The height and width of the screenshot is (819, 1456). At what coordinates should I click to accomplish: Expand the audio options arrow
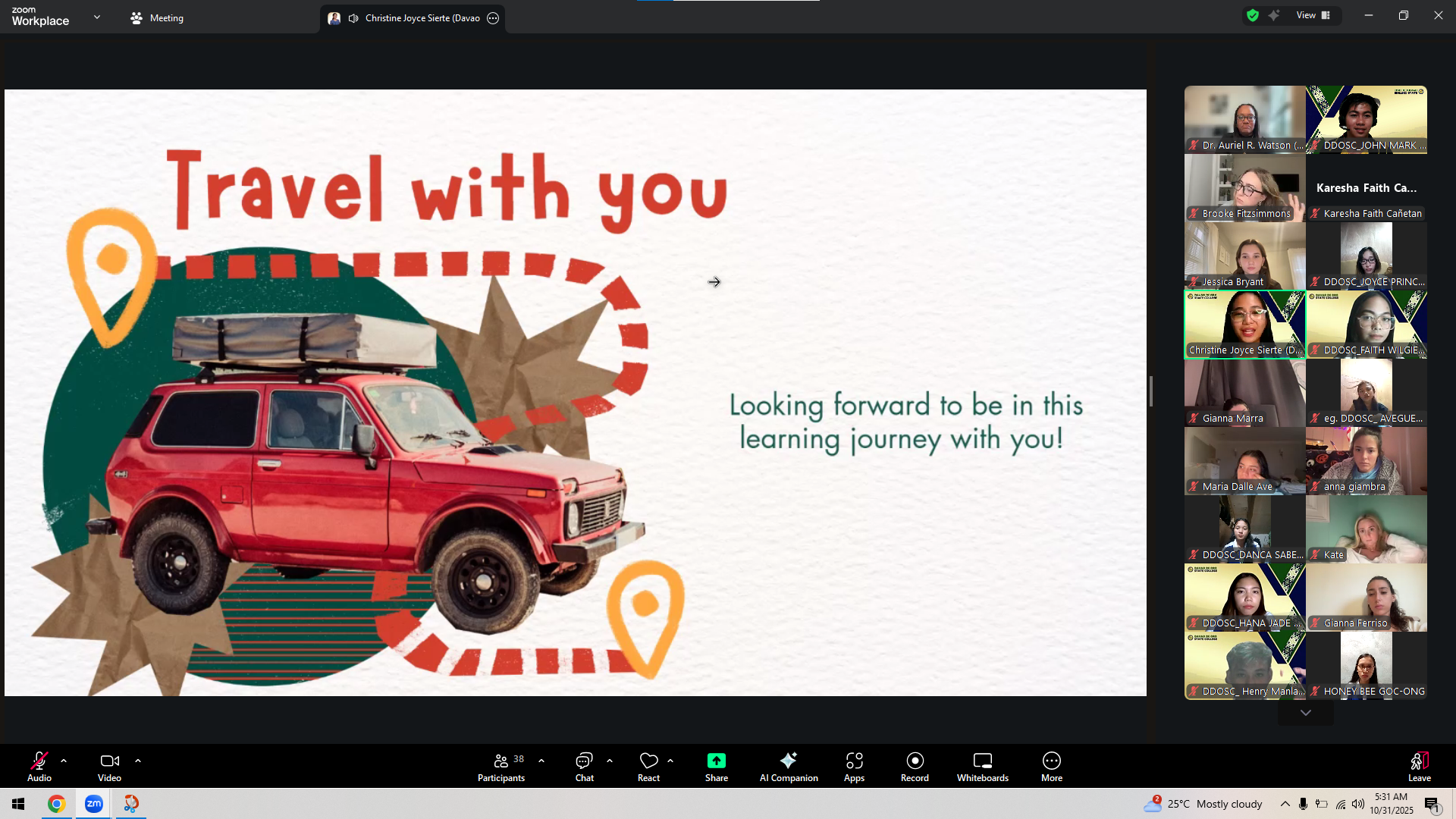click(x=64, y=760)
